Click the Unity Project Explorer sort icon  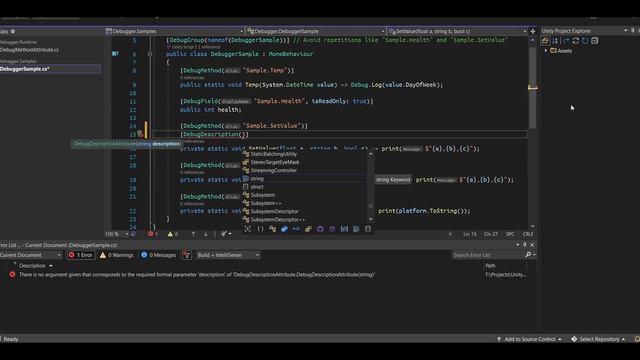coord(555,41)
